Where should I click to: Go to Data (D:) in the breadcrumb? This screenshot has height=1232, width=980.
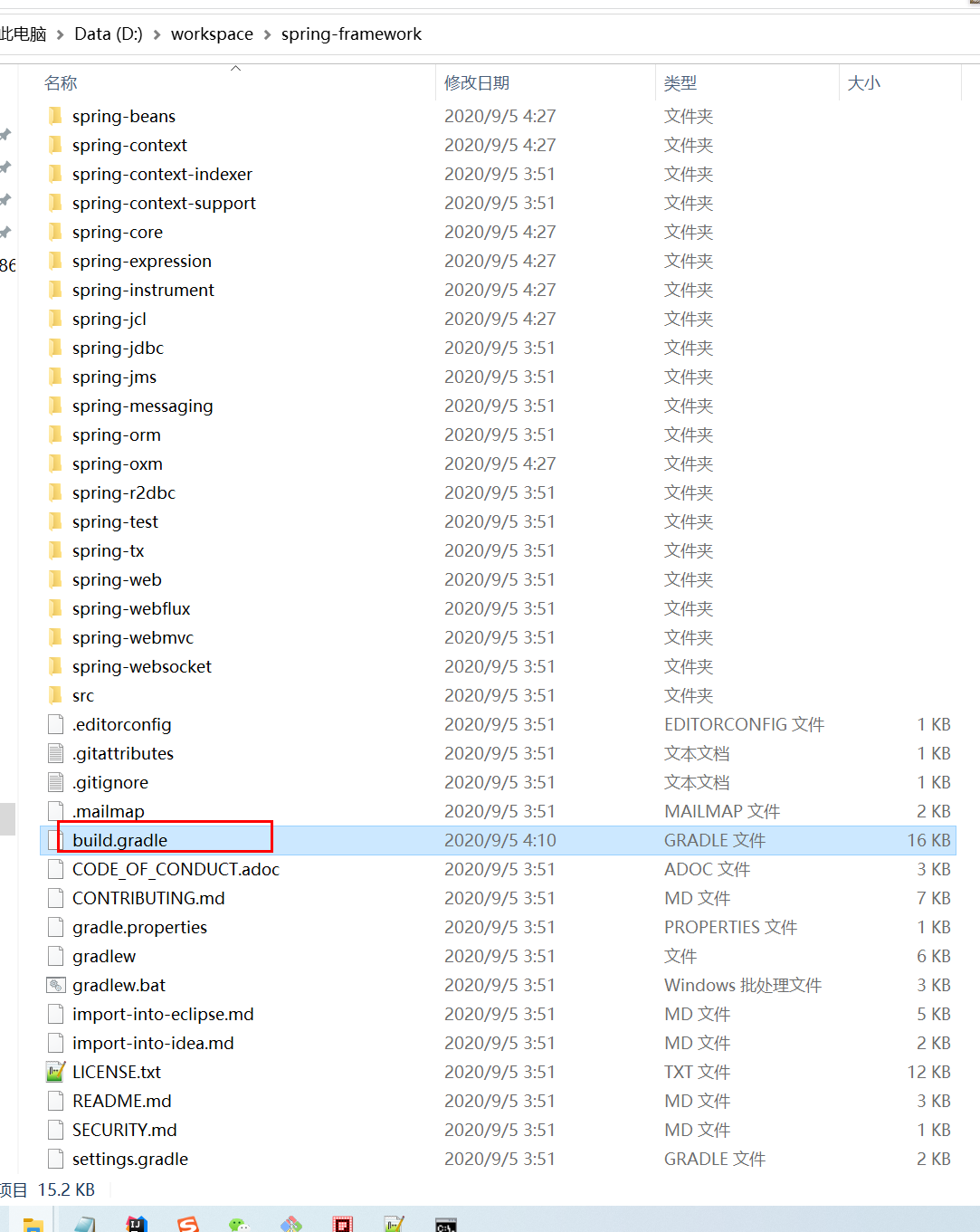coord(109,34)
